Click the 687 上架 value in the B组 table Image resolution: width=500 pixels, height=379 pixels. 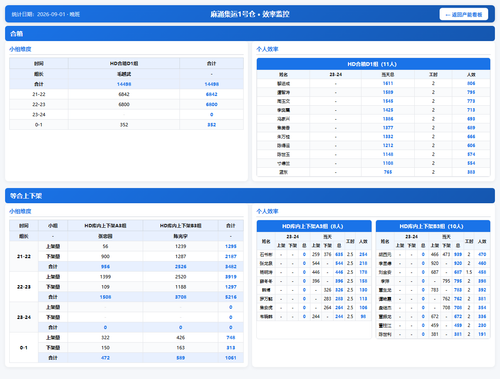pos(435,272)
